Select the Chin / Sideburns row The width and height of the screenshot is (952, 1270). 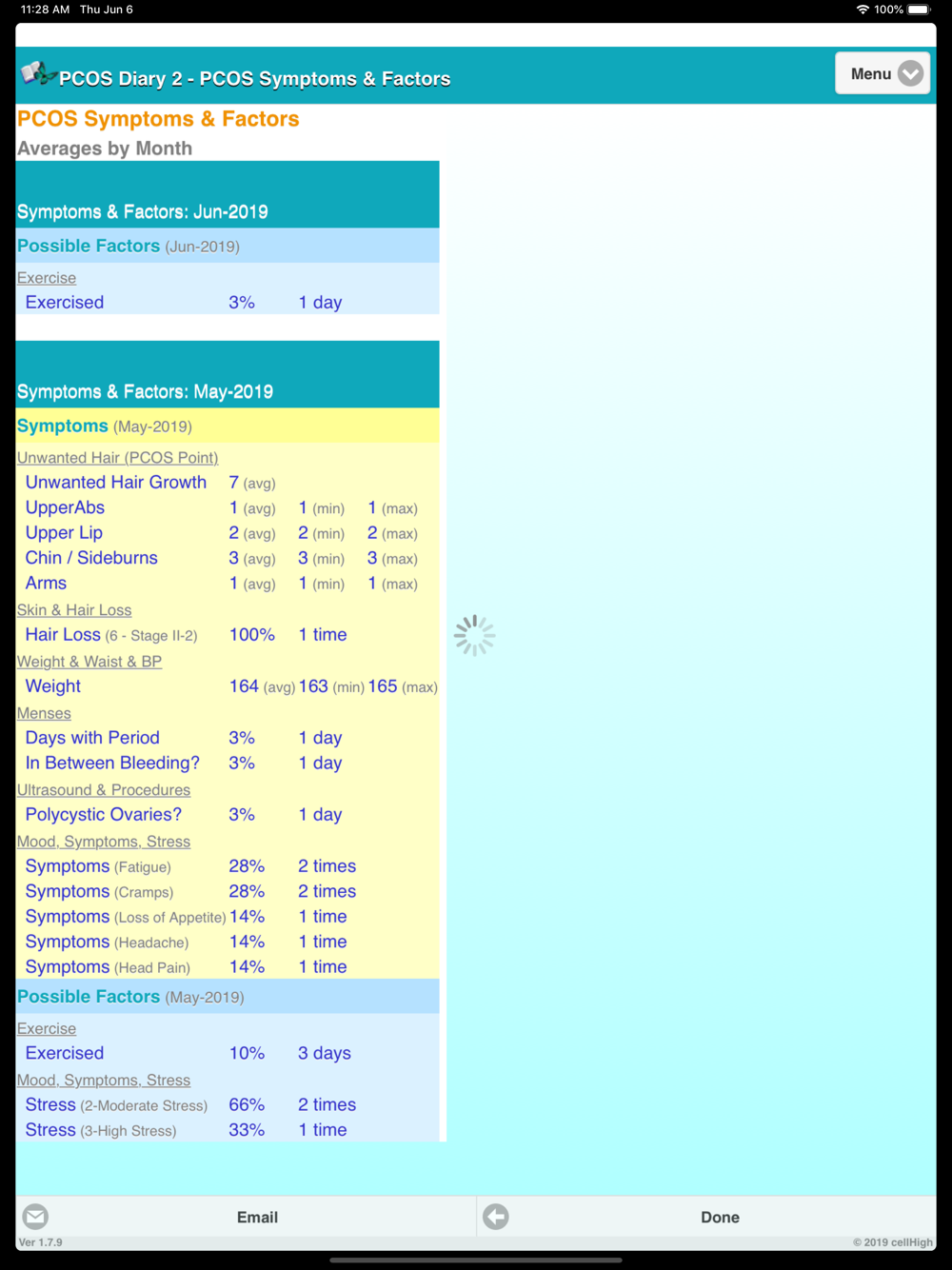[228, 558]
